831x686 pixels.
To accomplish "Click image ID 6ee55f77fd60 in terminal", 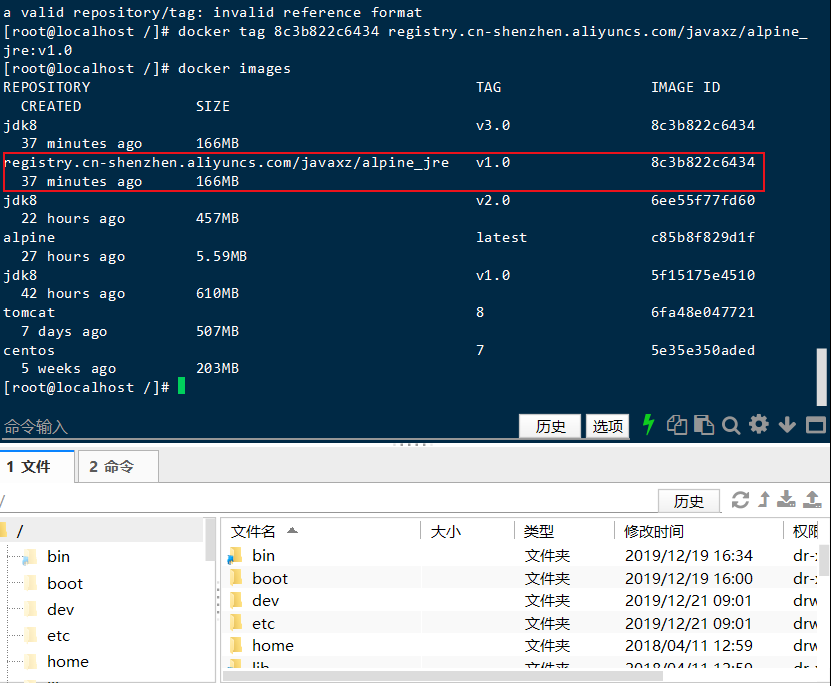I will (x=703, y=200).
